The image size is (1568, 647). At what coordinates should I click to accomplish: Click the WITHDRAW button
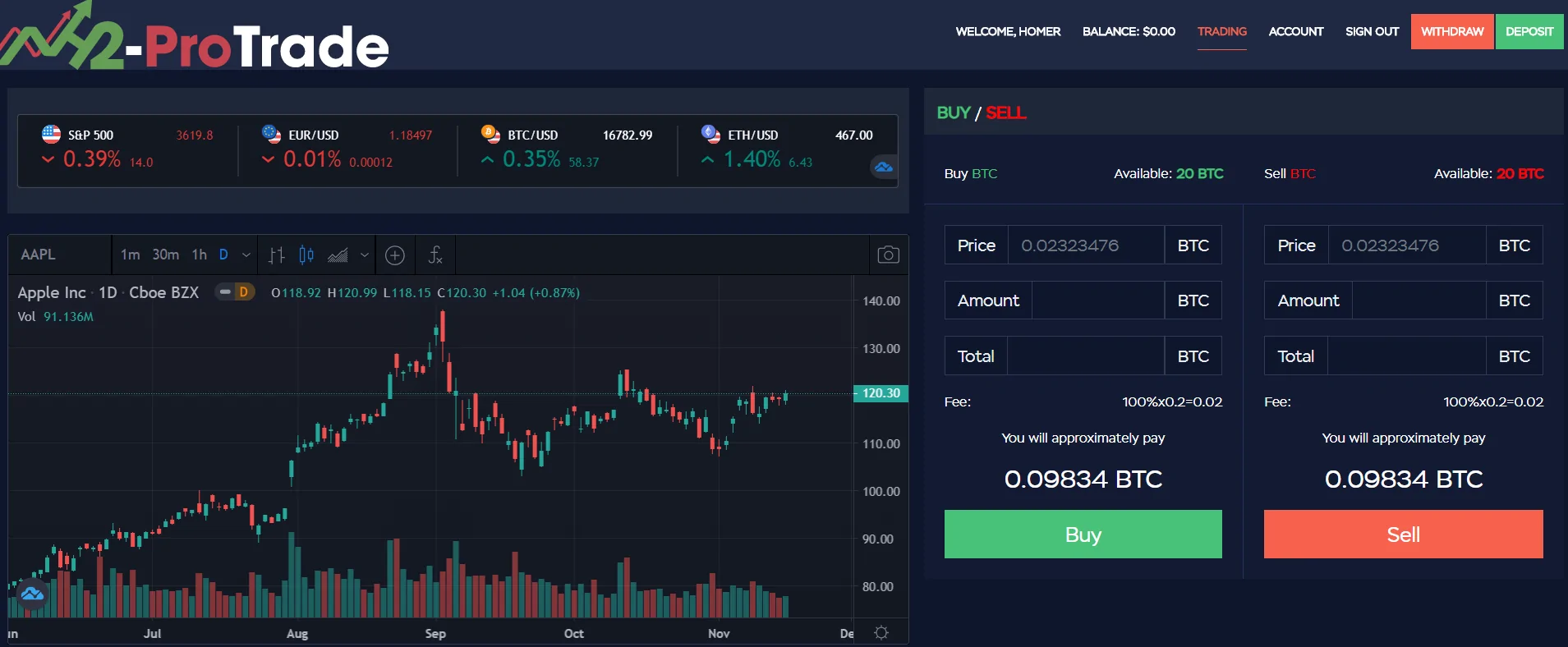coord(1452,32)
